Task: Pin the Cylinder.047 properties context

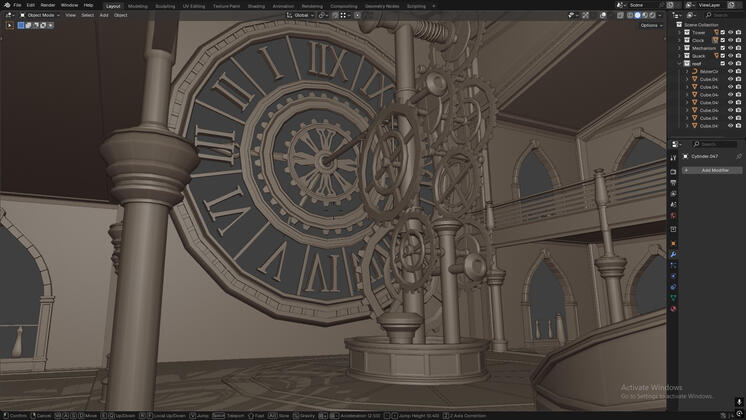Action: [738, 156]
